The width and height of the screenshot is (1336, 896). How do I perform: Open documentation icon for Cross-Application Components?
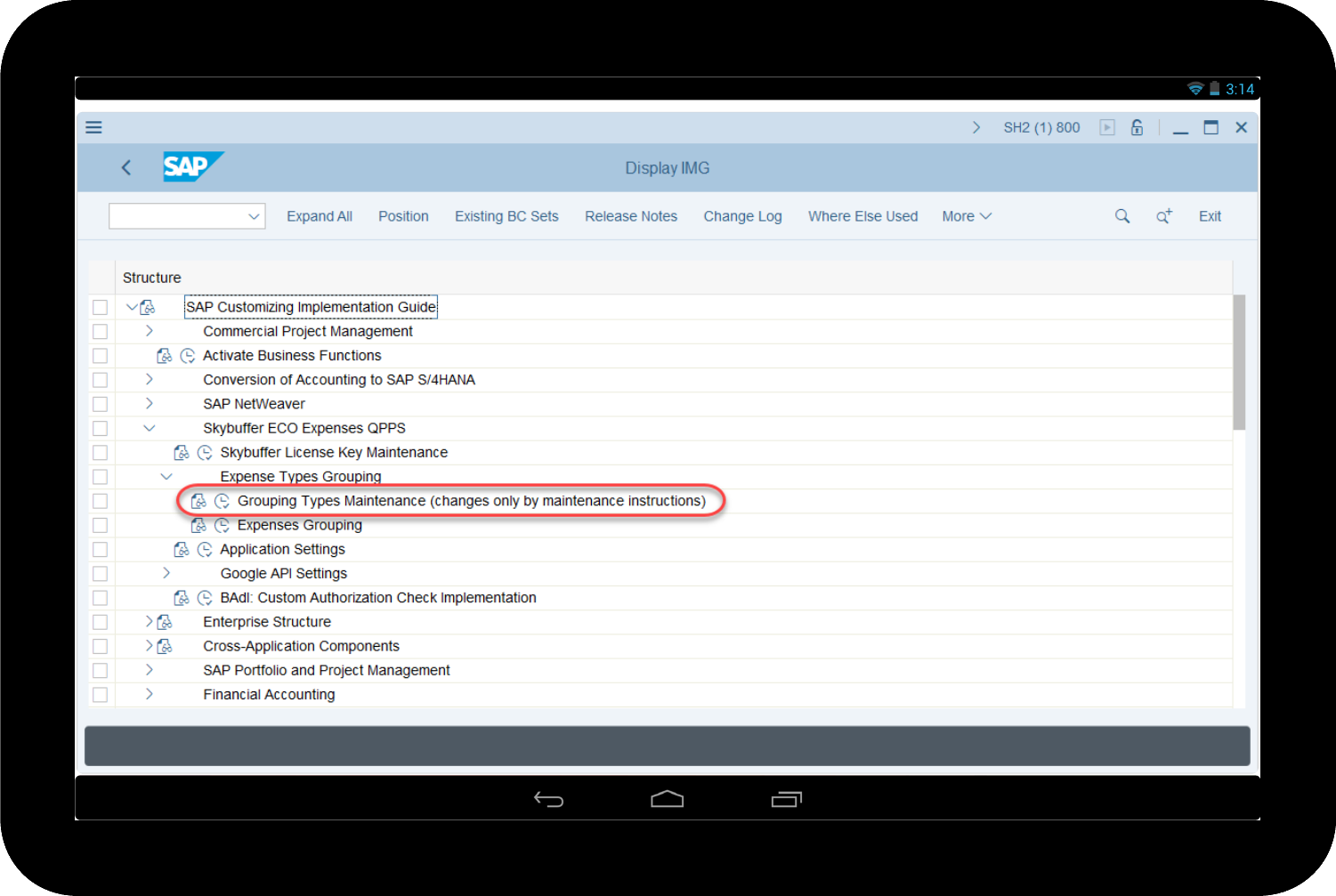click(x=165, y=646)
